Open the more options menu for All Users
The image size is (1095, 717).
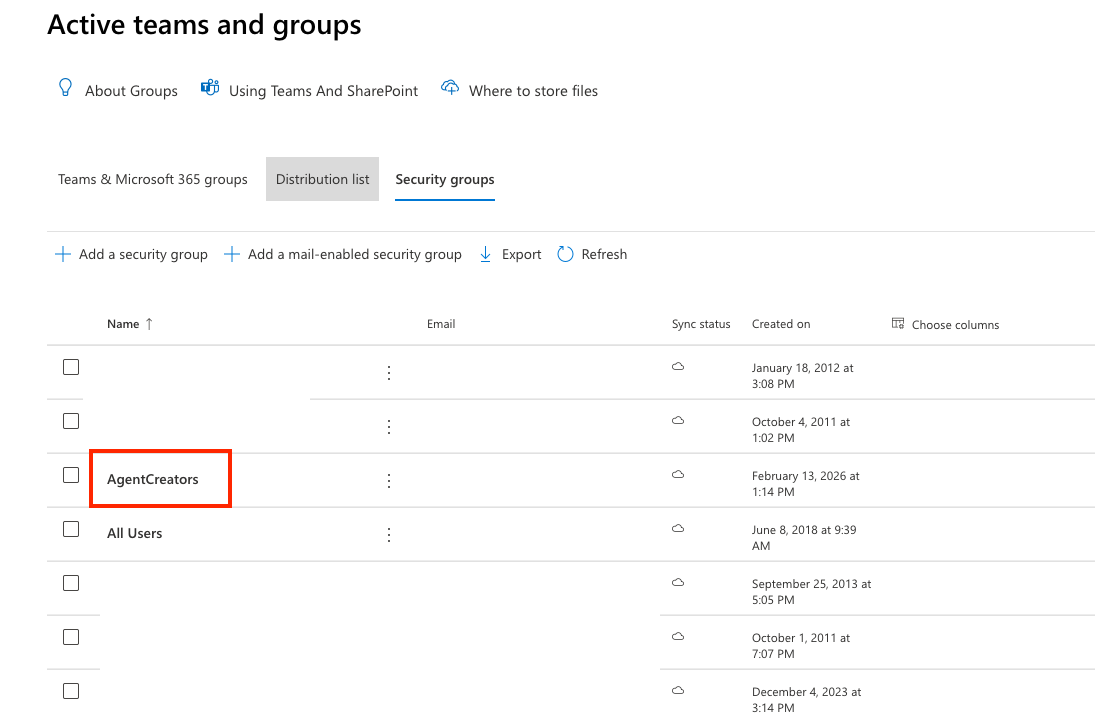pyautogui.click(x=389, y=533)
